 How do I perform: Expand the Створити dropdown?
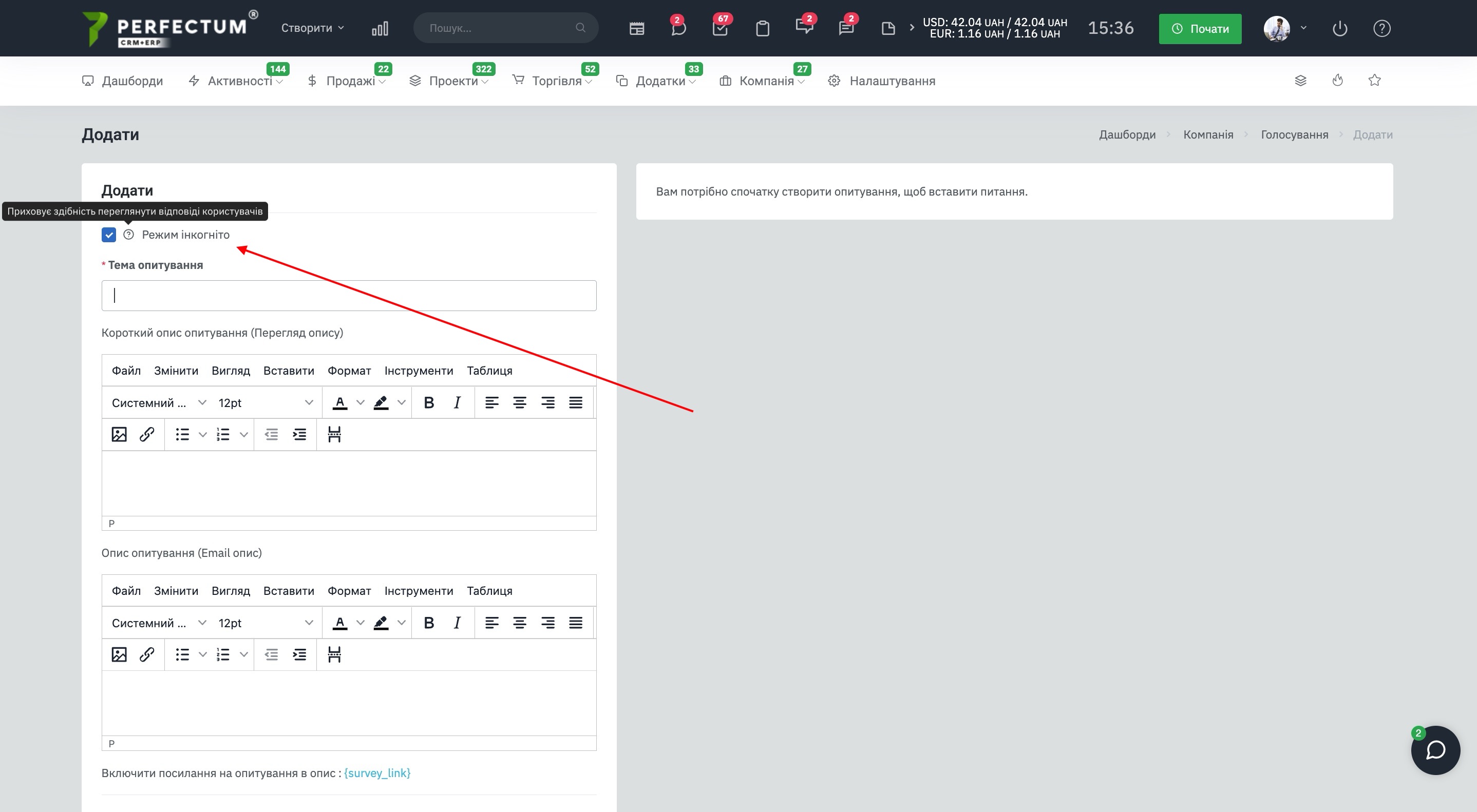tap(312, 28)
